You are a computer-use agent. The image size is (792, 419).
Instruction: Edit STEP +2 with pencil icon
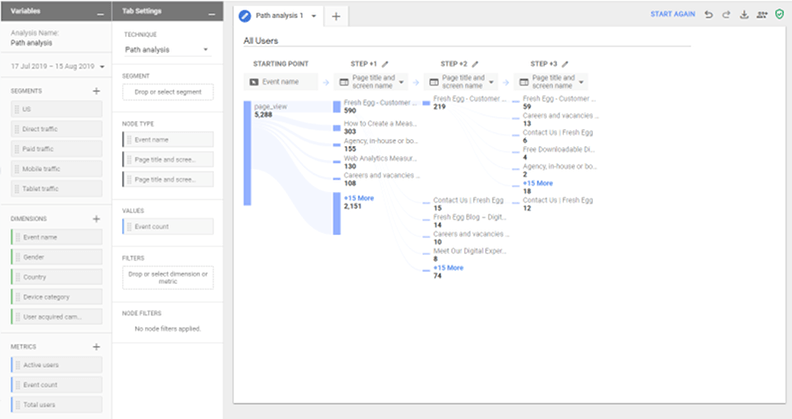tap(475, 64)
